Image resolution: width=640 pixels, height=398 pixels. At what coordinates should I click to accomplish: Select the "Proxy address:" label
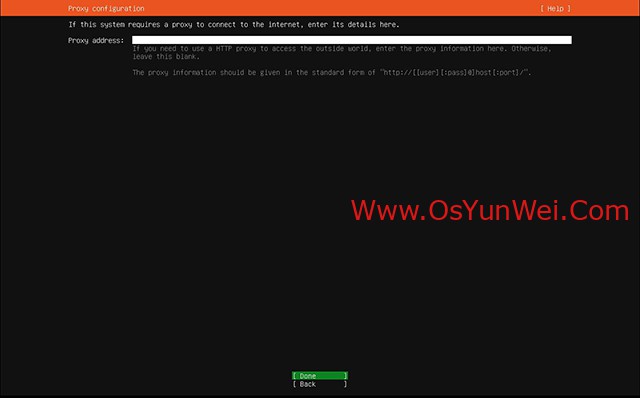click(x=96, y=40)
